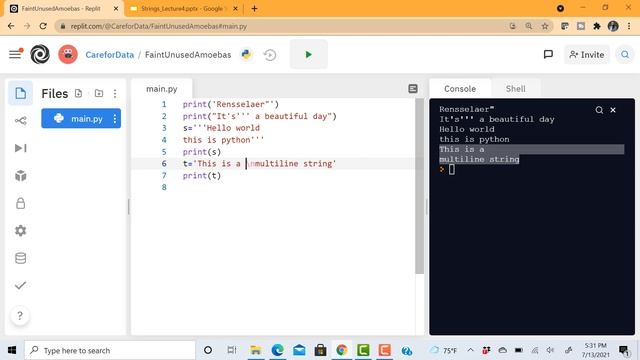Open the Database sidebar icon
640x360 pixels.
coord(20,258)
